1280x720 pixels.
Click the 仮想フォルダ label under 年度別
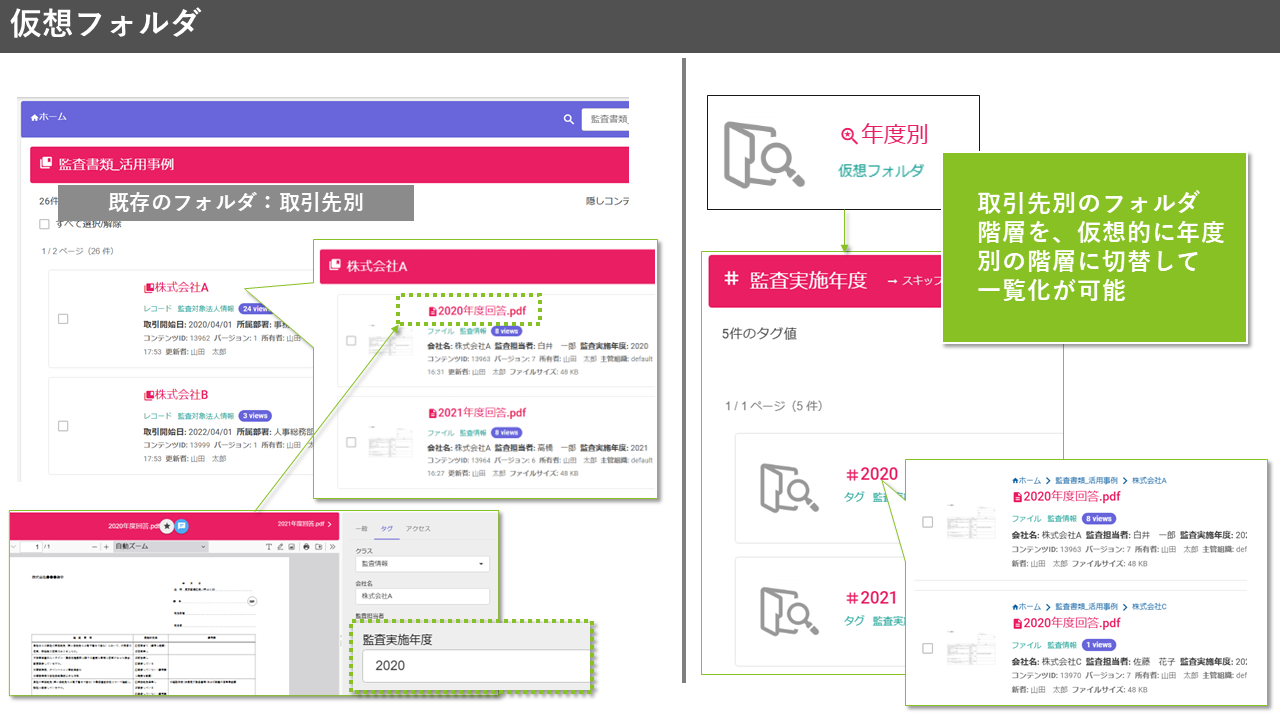click(x=881, y=171)
